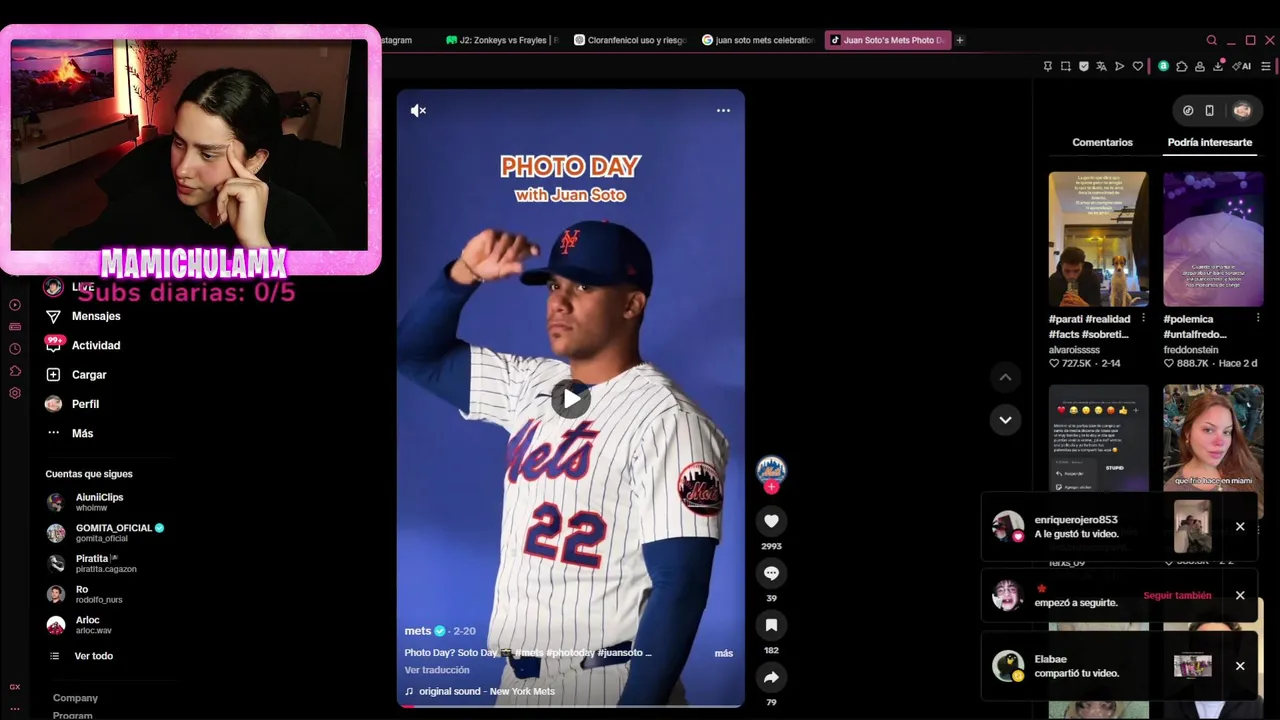This screenshot has width=1280, height=720.
Task: Switch to the Comentarios tab
Action: (1102, 142)
